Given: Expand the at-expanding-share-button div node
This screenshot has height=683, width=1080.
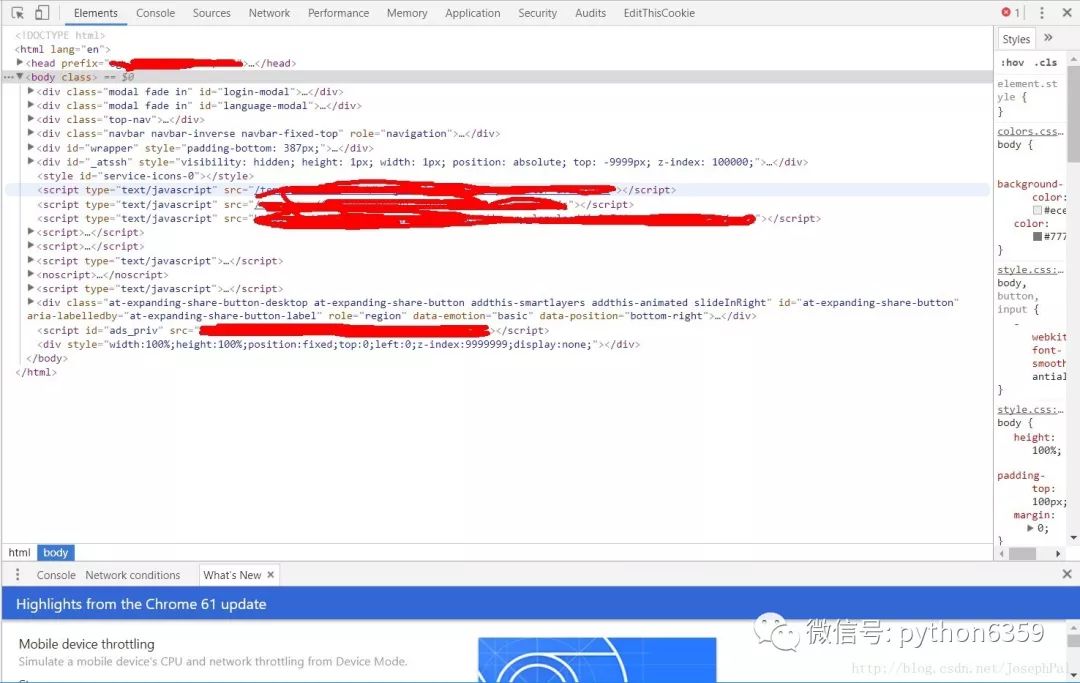Looking at the screenshot, I should [x=30, y=302].
